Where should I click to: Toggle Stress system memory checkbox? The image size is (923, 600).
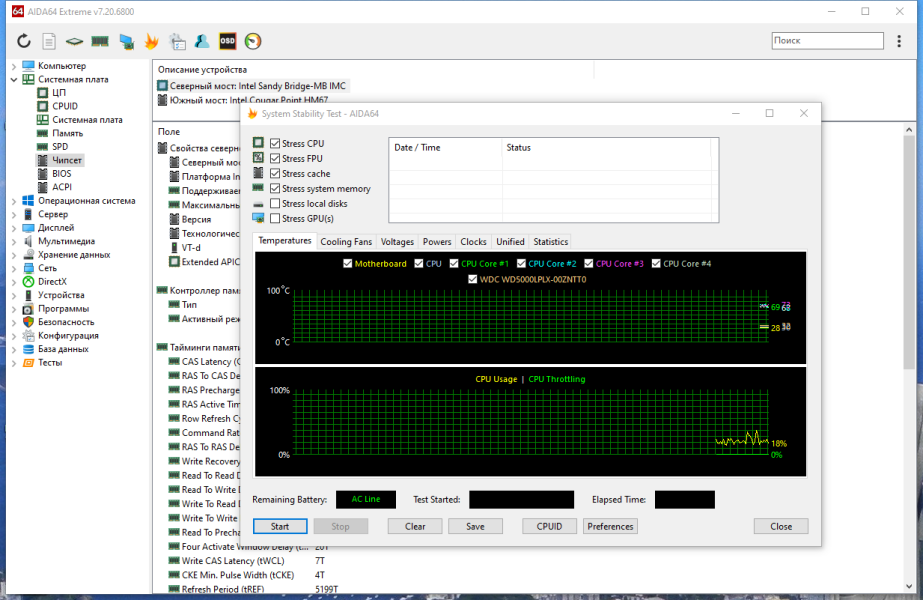coord(275,188)
